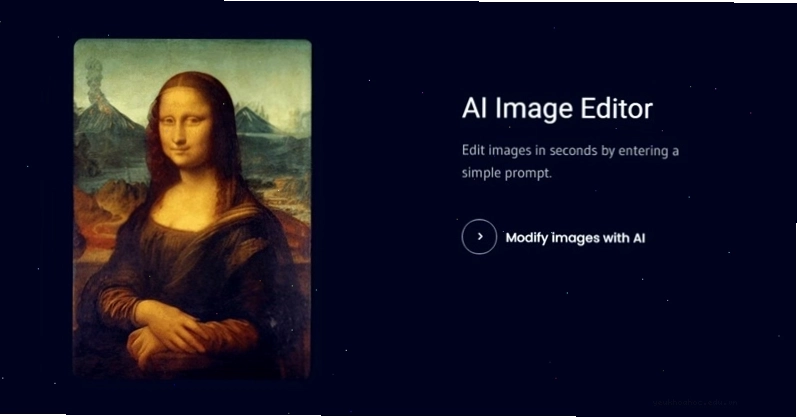Click the yeukhoahoc.edu.vn watermark text
797x419 pixels.
[x=694, y=402]
